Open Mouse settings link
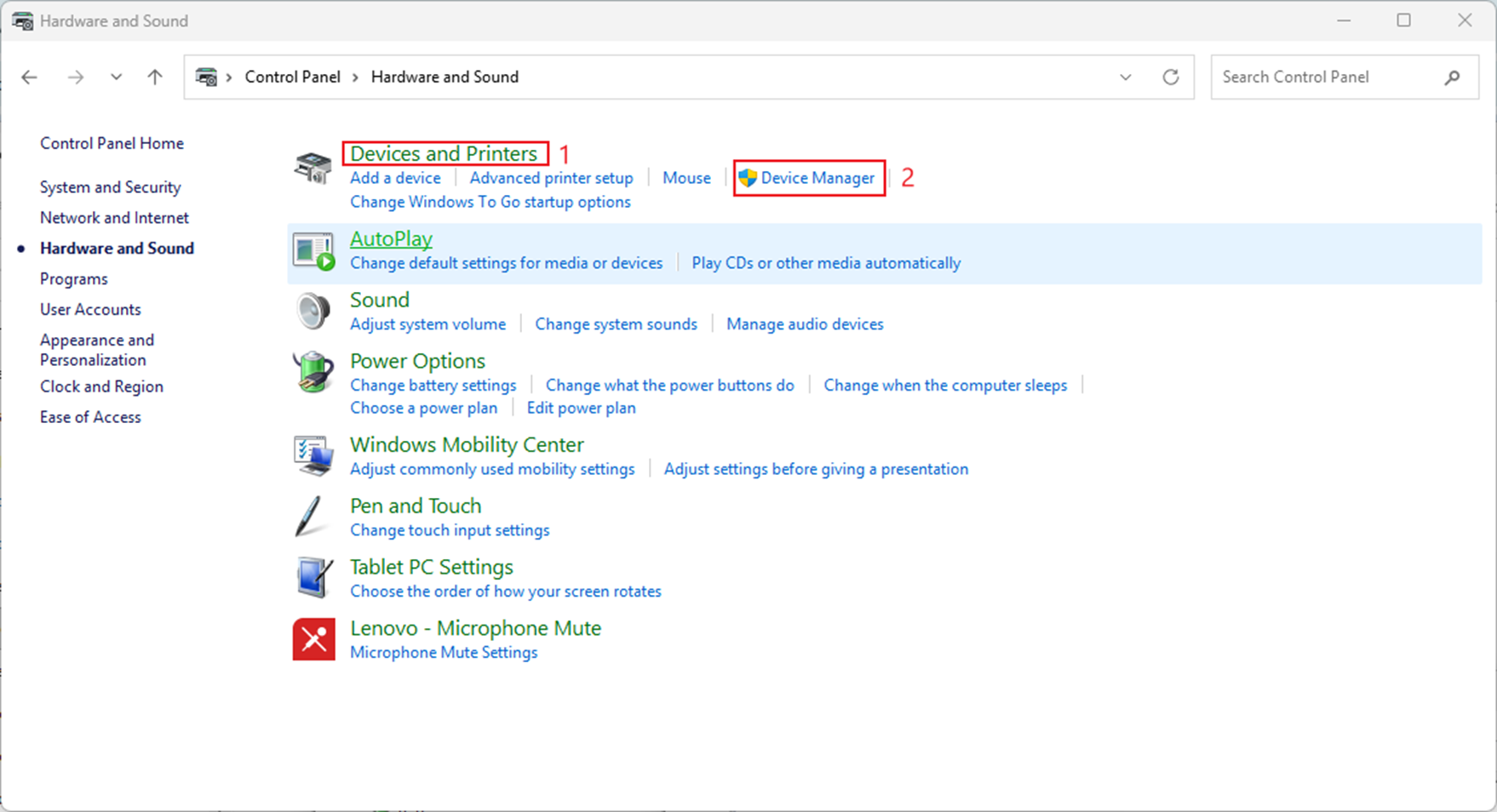 (686, 178)
